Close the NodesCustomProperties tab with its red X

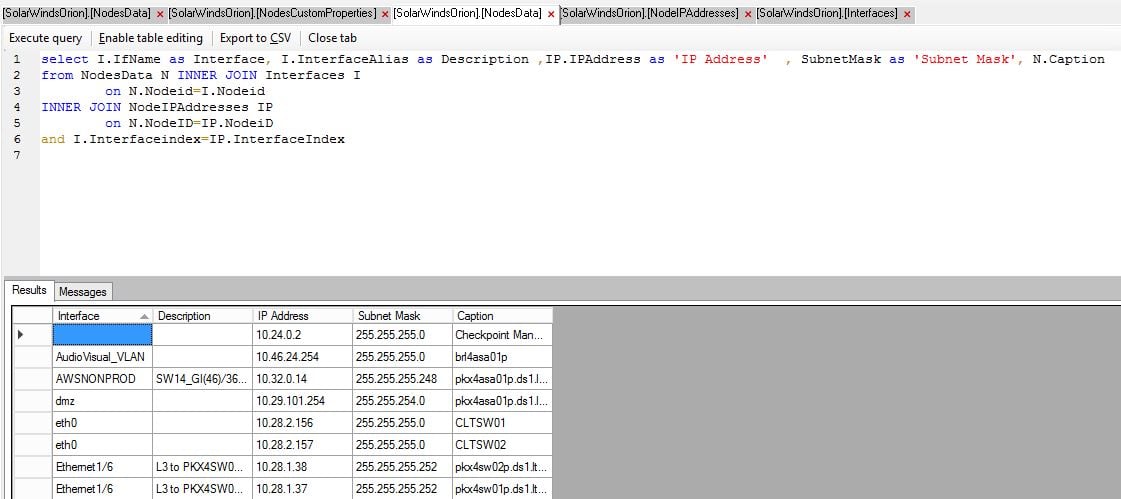click(x=385, y=14)
